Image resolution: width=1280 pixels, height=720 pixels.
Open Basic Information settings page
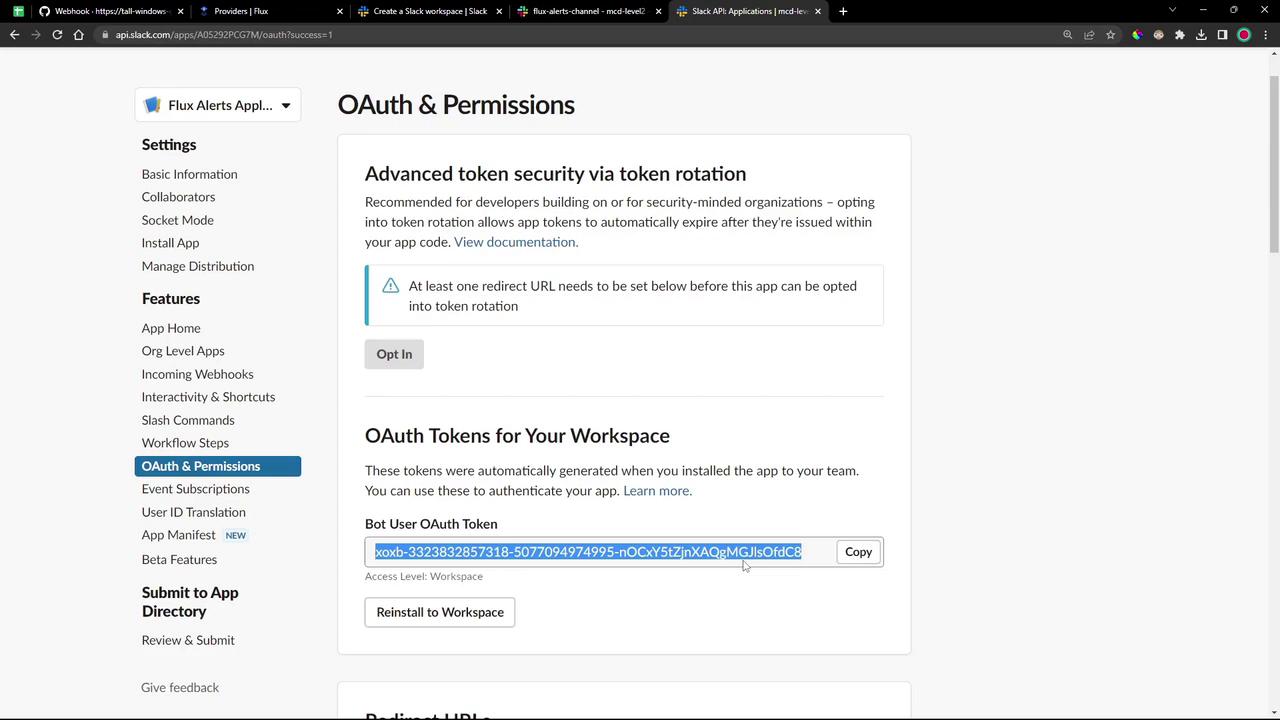point(189,174)
